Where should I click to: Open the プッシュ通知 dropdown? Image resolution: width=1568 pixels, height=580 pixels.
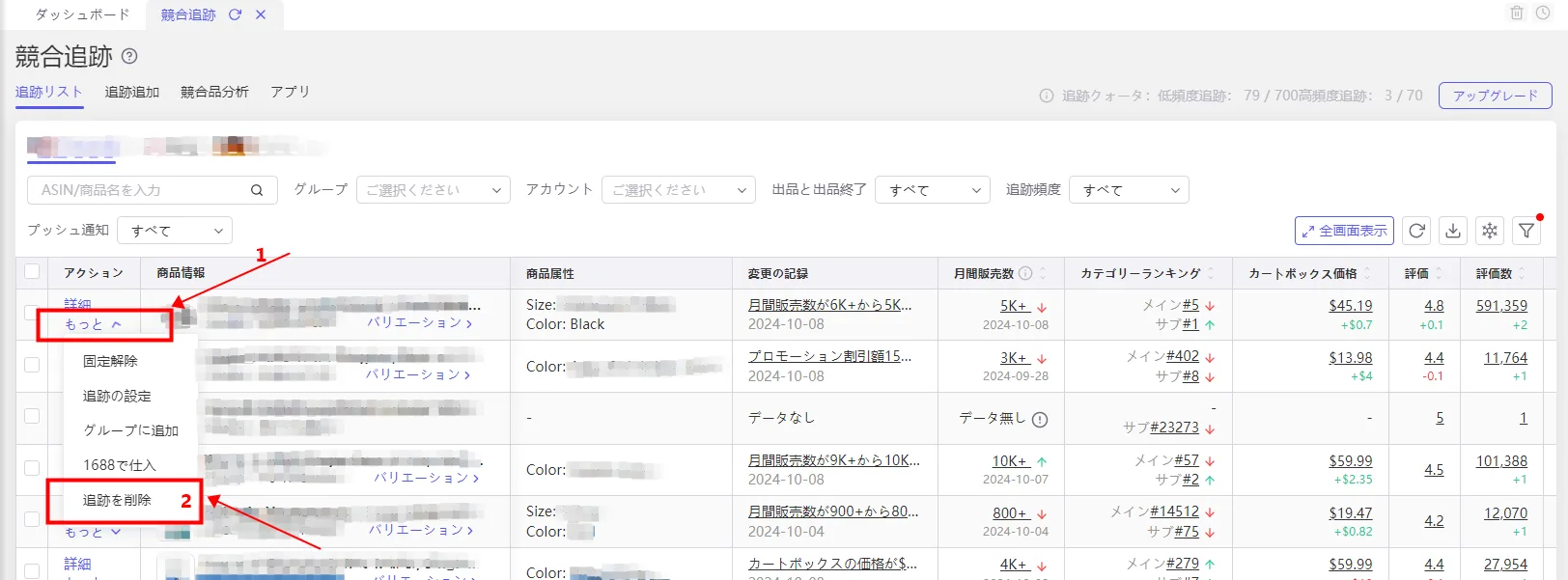click(175, 231)
